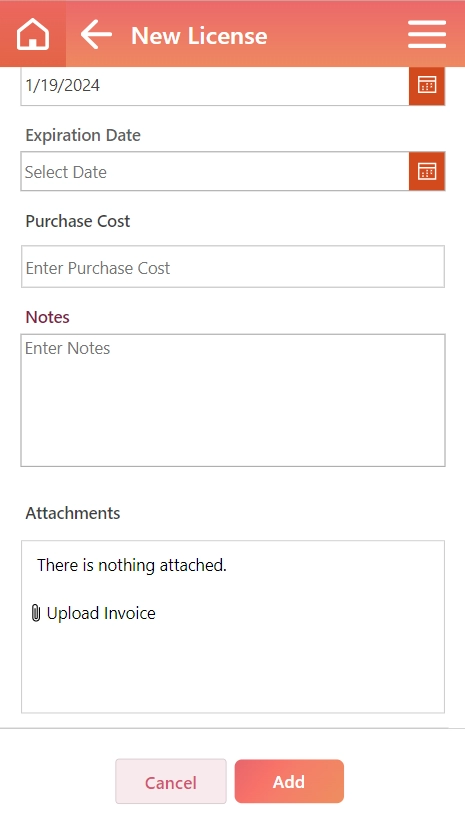Cancel the new license form
Viewport: 465px width, 828px height.
pos(170,782)
